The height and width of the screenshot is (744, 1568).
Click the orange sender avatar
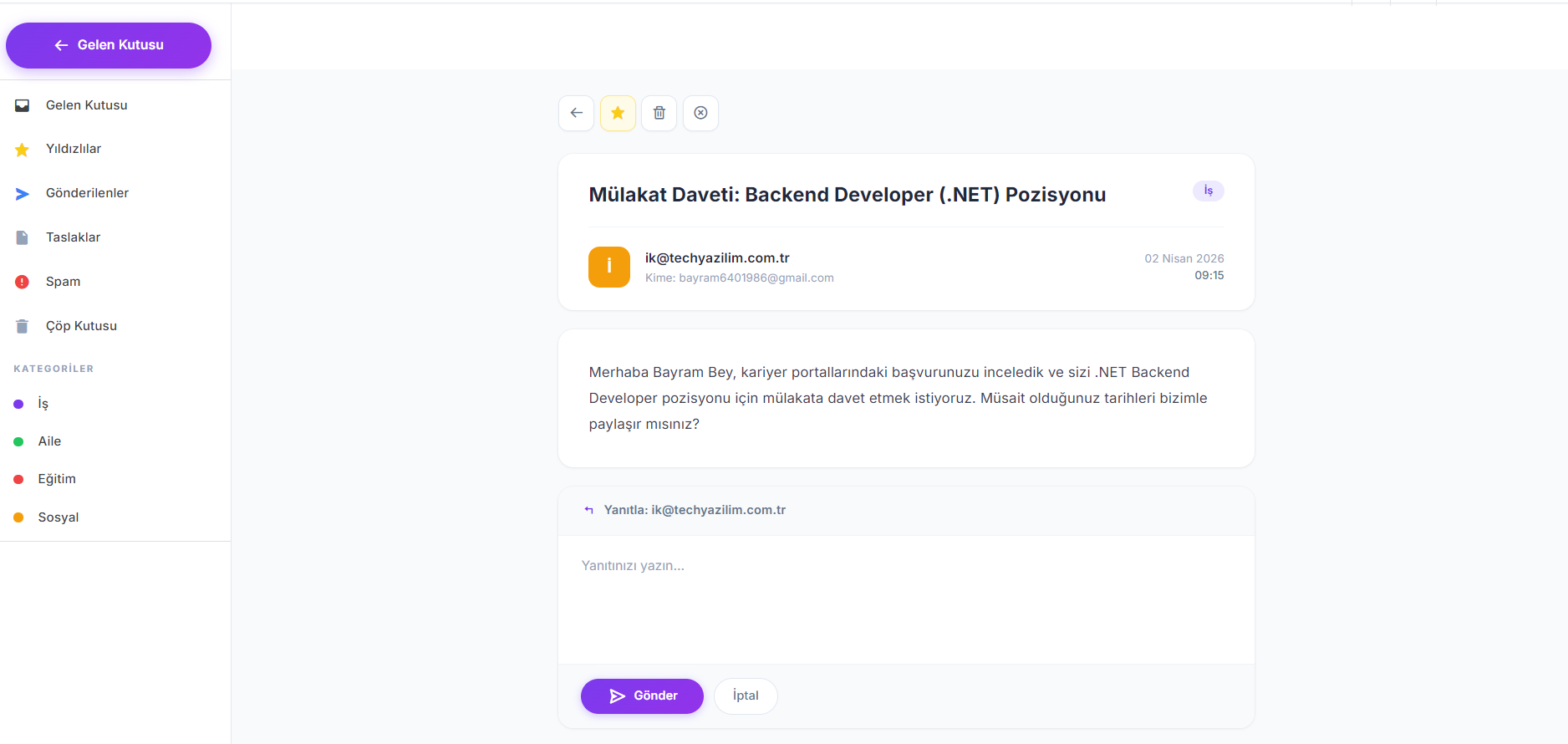click(609, 267)
